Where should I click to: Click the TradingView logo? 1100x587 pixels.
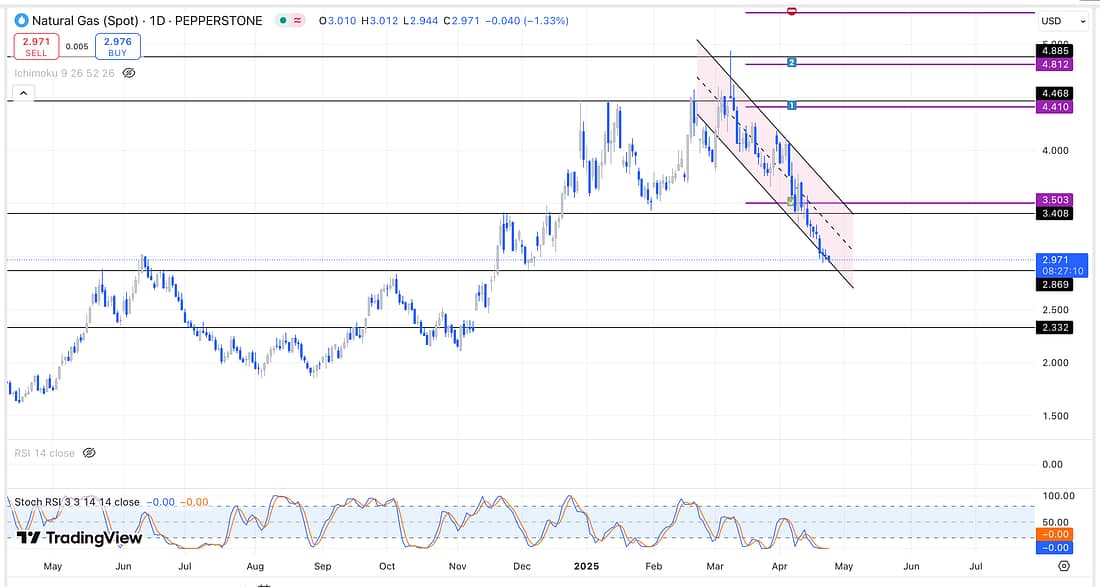pyautogui.click(x=80, y=538)
